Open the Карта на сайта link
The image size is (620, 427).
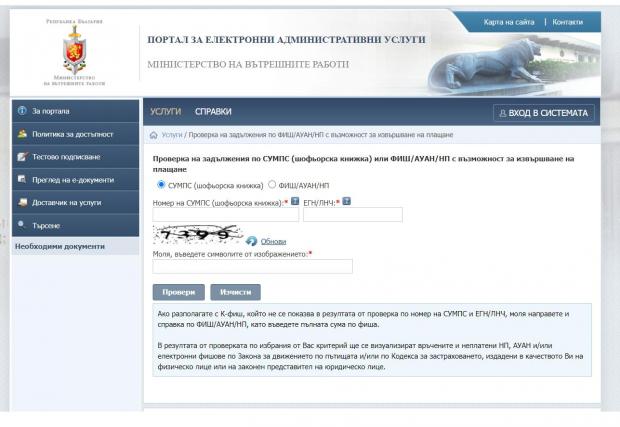(508, 22)
